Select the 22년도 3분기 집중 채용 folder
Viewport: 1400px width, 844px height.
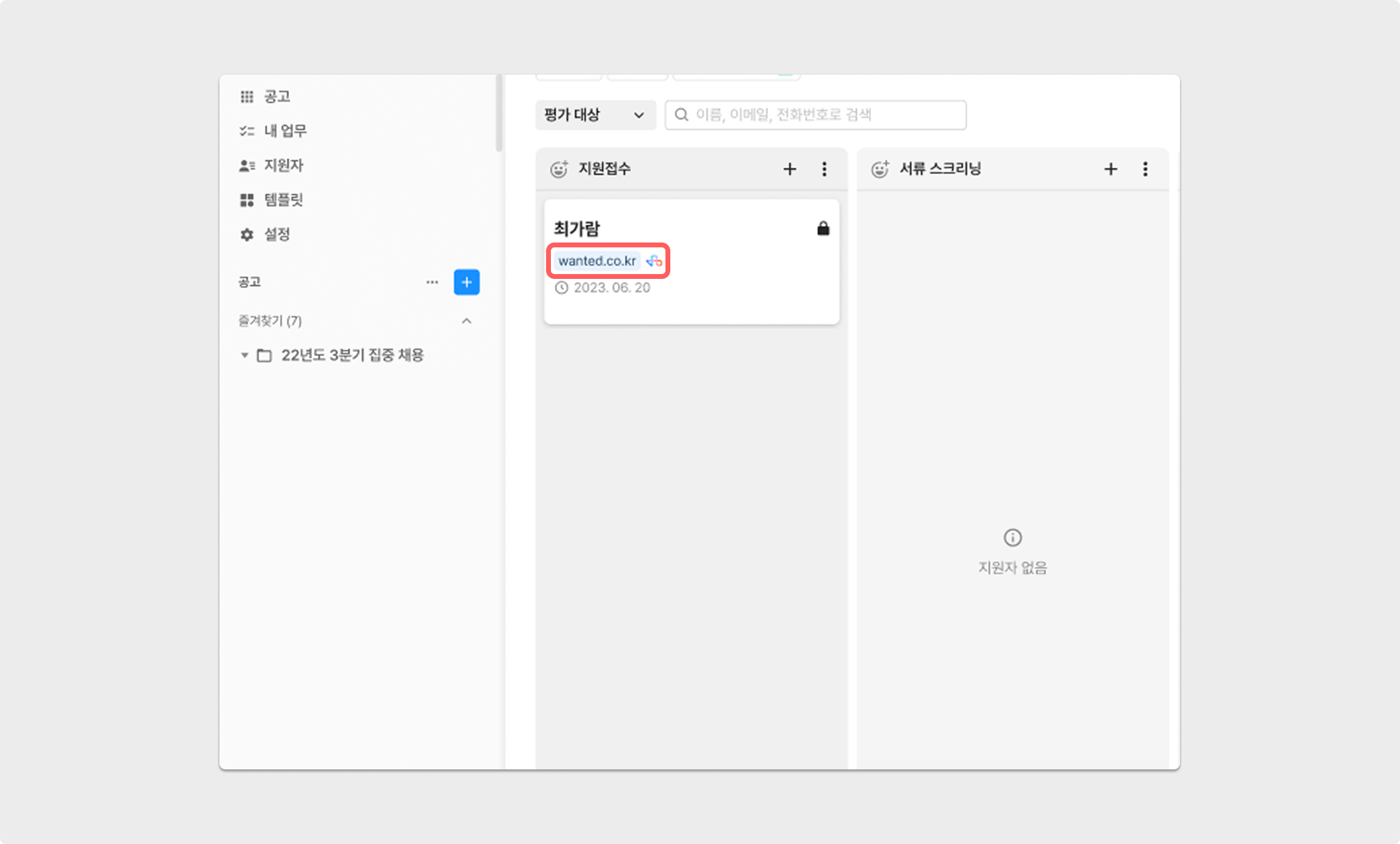(x=352, y=355)
